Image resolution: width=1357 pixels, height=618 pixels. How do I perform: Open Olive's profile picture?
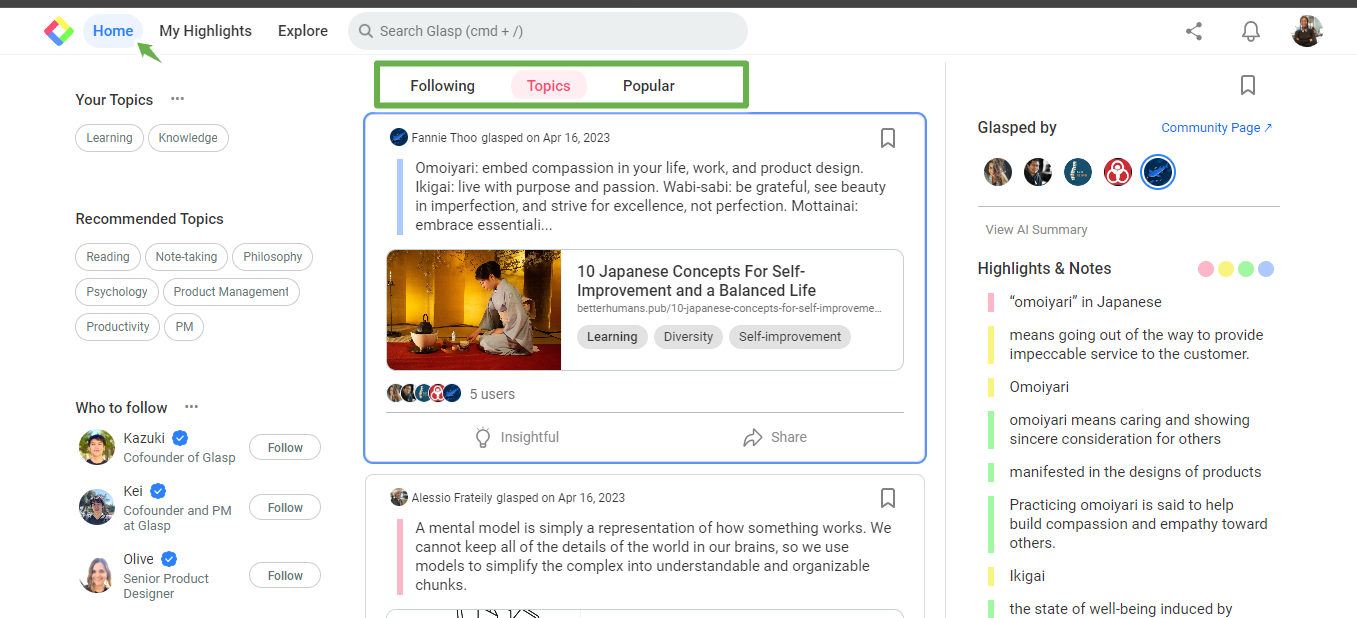click(97, 575)
